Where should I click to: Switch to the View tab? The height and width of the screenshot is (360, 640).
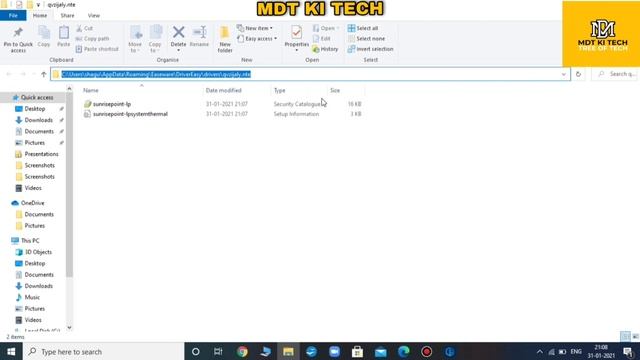[93, 16]
